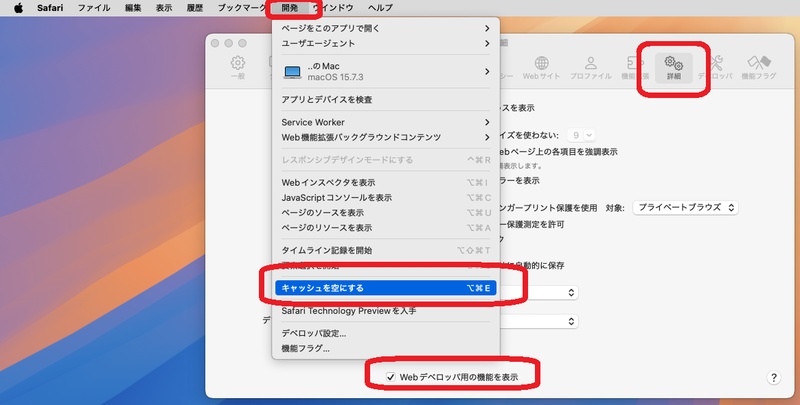Open the ブックマーク menu

[x=241, y=8]
